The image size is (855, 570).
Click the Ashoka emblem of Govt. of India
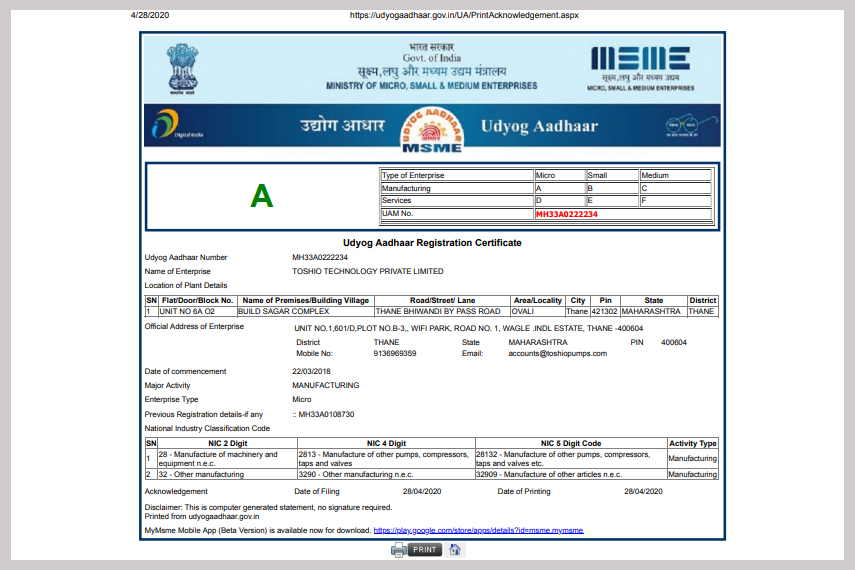tap(183, 69)
